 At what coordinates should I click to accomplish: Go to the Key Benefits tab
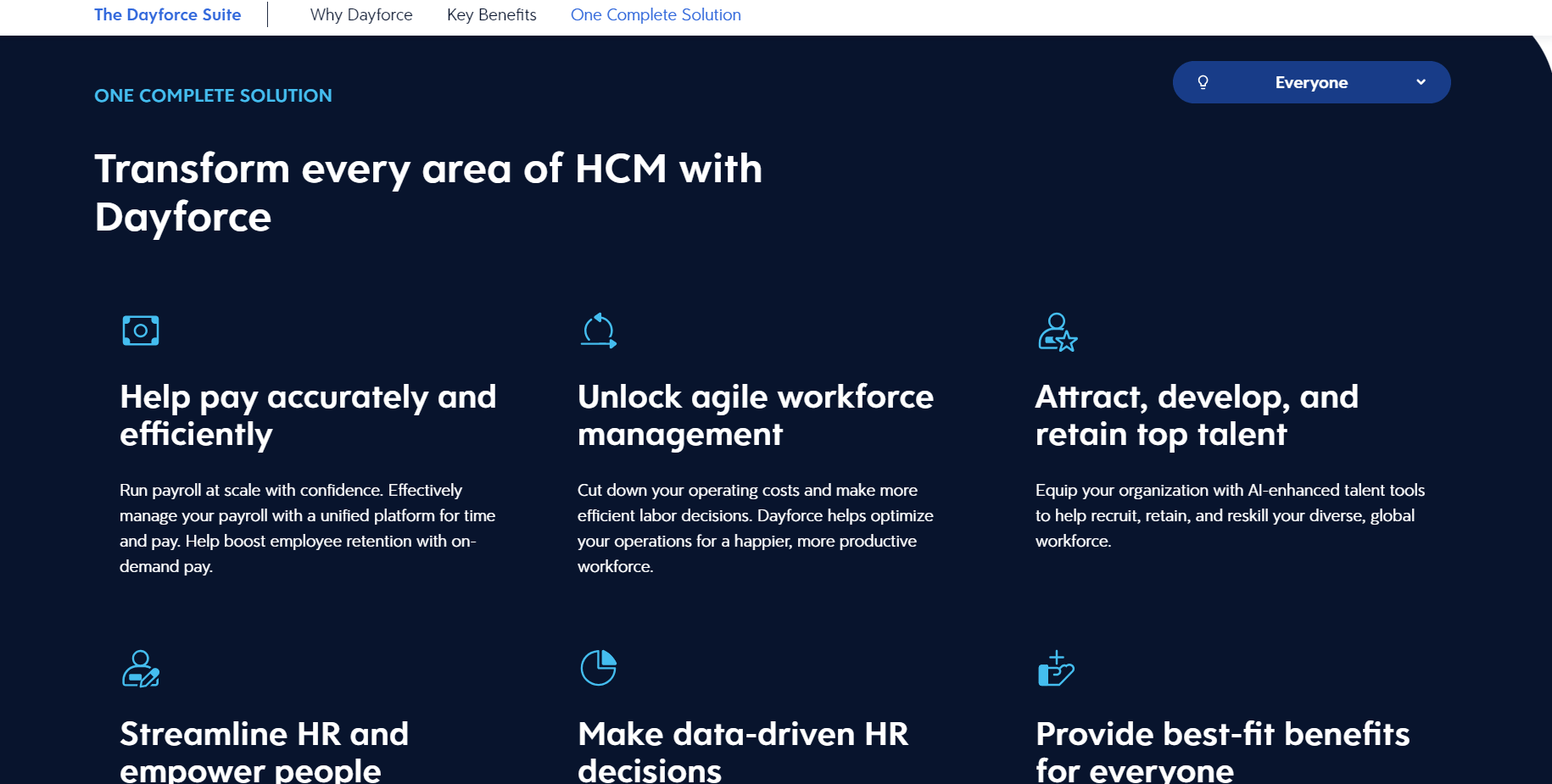492,14
